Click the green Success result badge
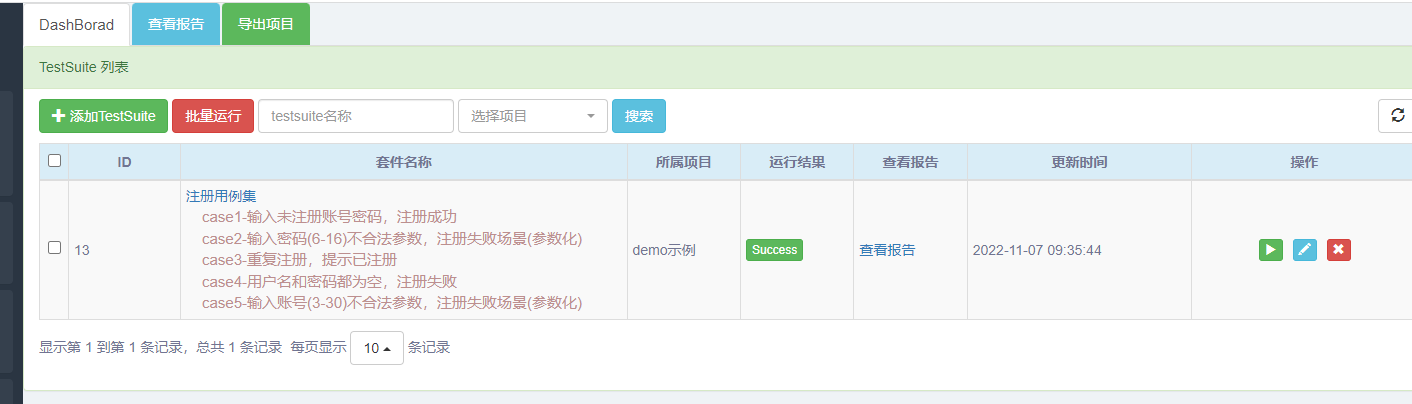The image size is (1412, 404). tap(774, 250)
